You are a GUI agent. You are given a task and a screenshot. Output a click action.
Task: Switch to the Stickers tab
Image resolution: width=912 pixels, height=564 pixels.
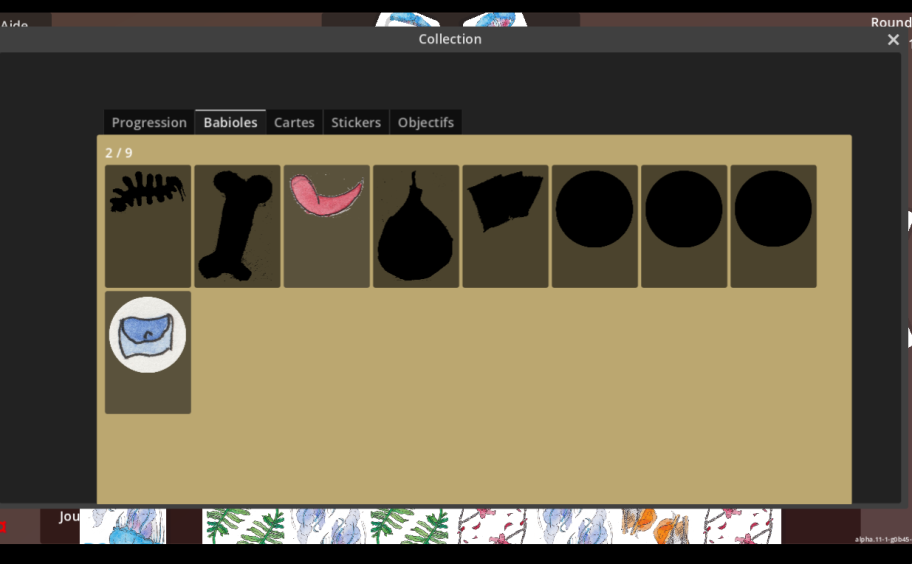[x=356, y=122]
